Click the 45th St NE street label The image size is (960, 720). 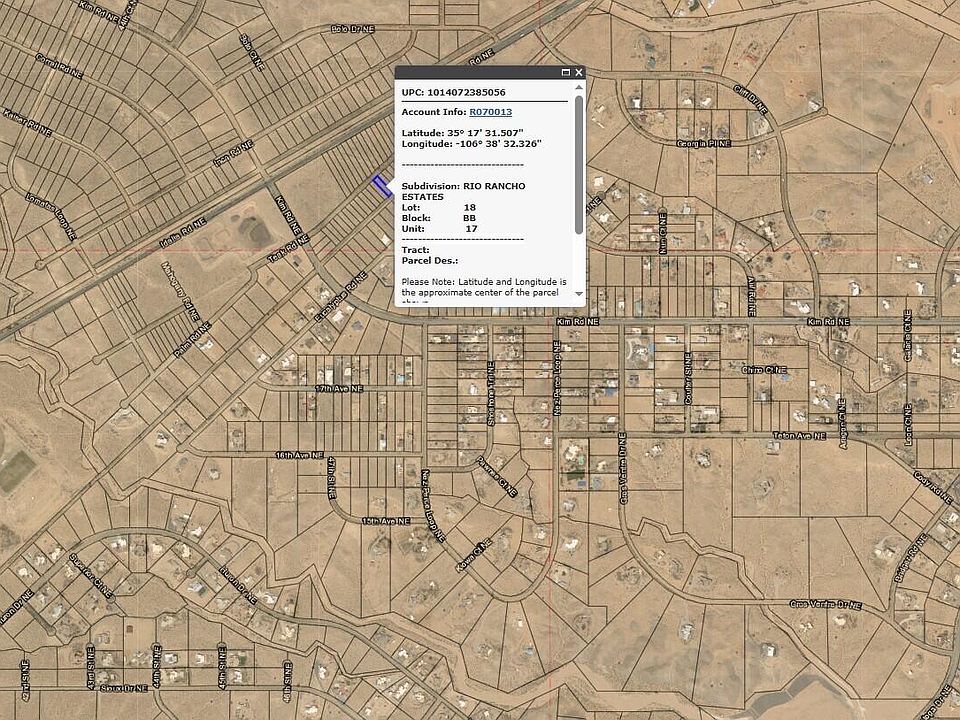(x=222, y=669)
